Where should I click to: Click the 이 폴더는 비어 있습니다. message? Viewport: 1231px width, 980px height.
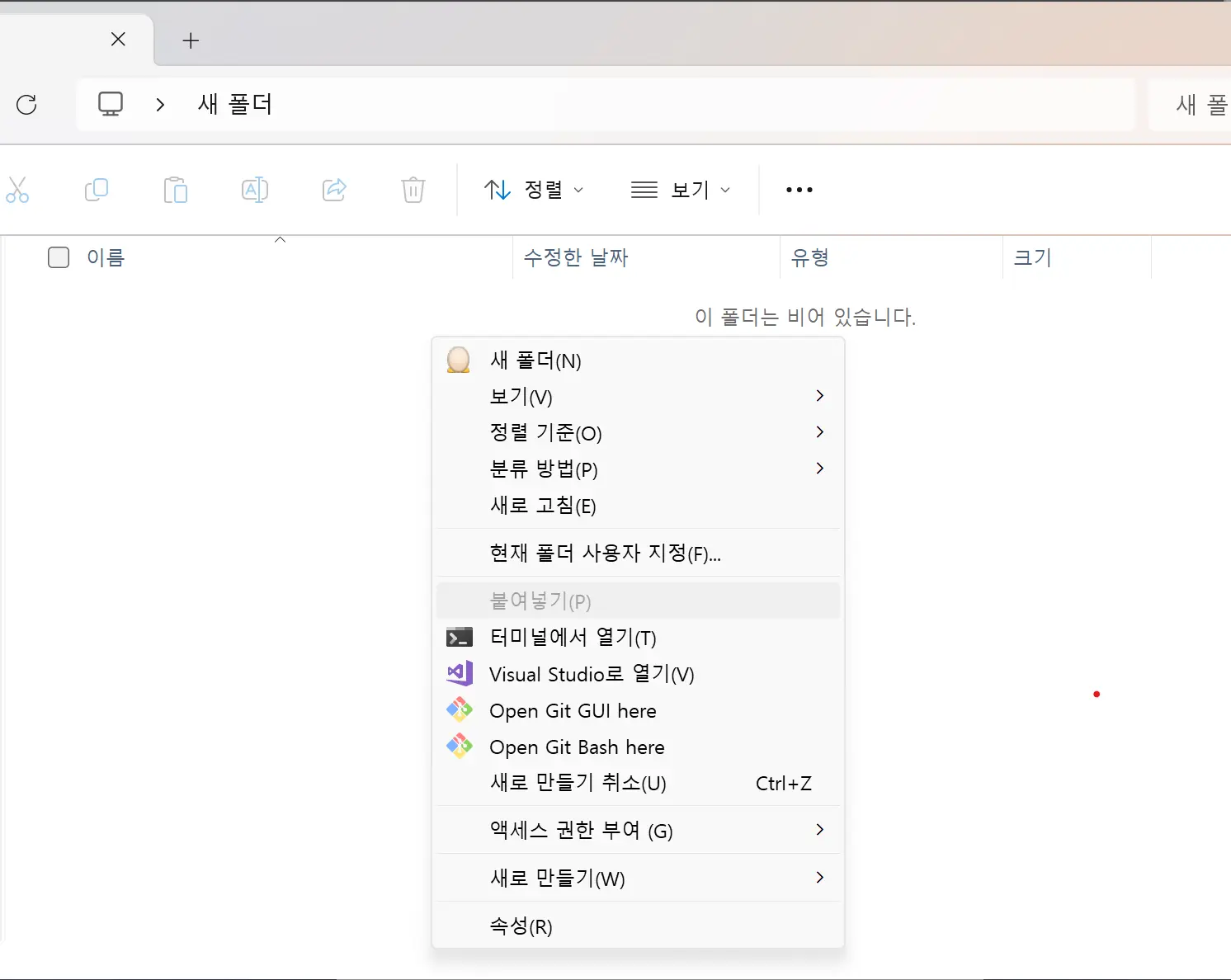click(805, 317)
